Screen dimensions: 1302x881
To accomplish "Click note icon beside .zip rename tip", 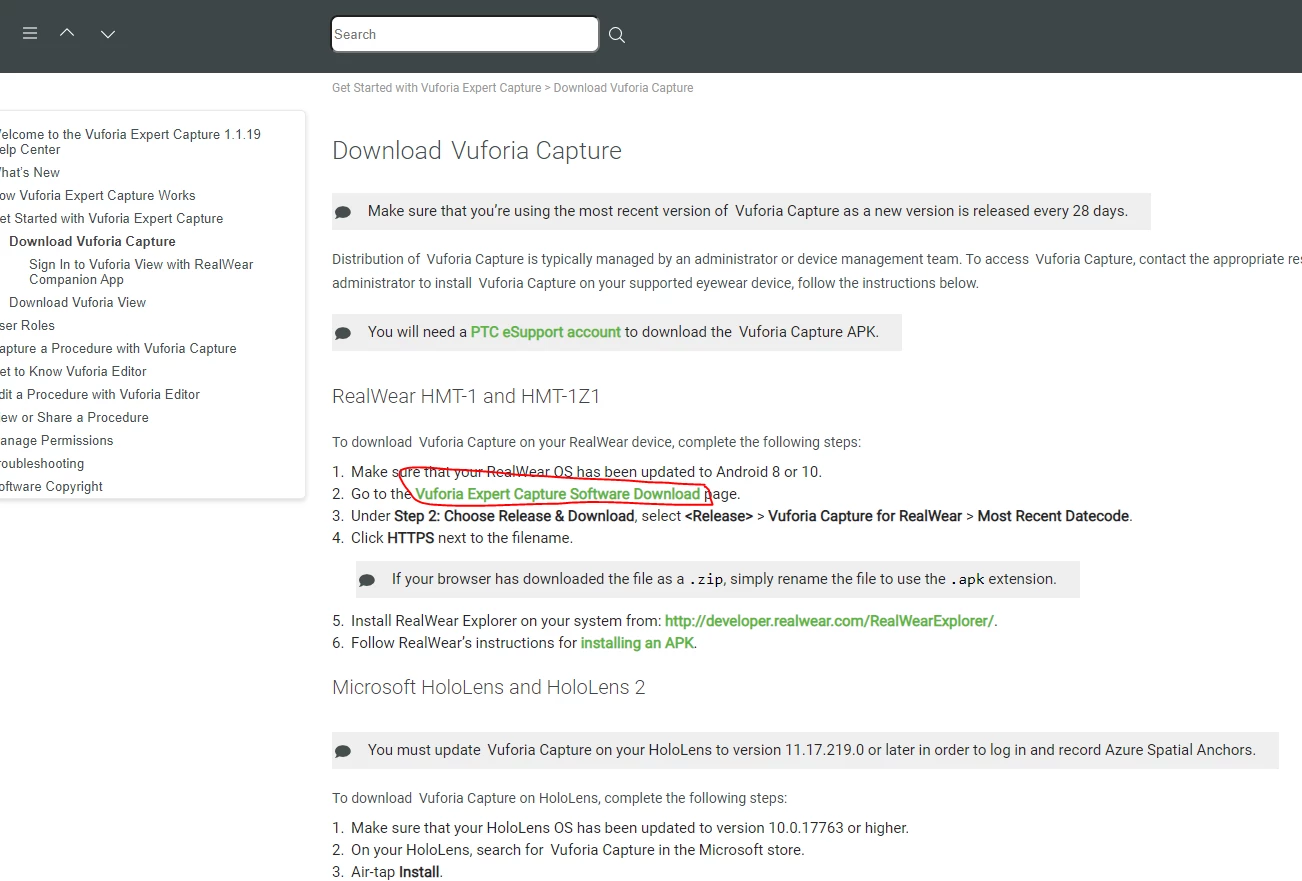I will tap(367, 580).
